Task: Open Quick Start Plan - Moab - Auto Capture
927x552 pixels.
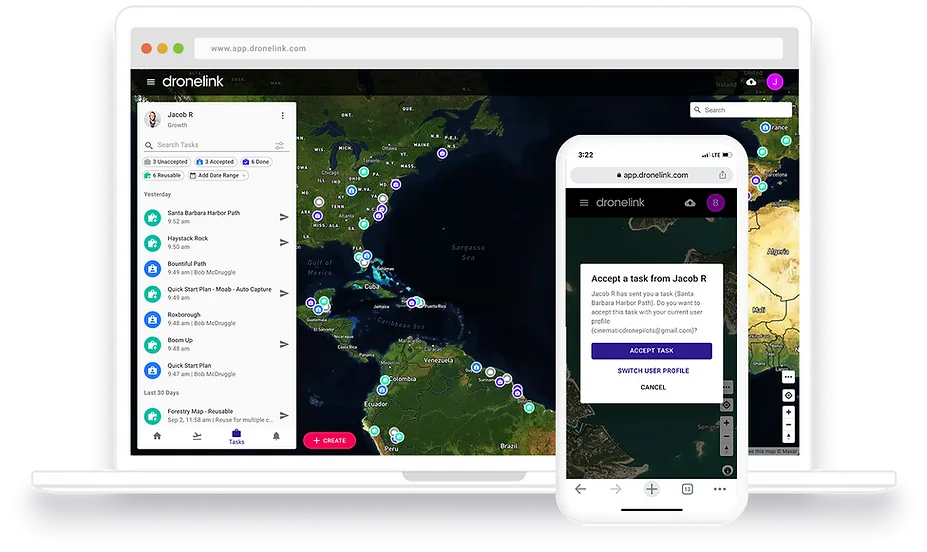Action: tap(216, 294)
